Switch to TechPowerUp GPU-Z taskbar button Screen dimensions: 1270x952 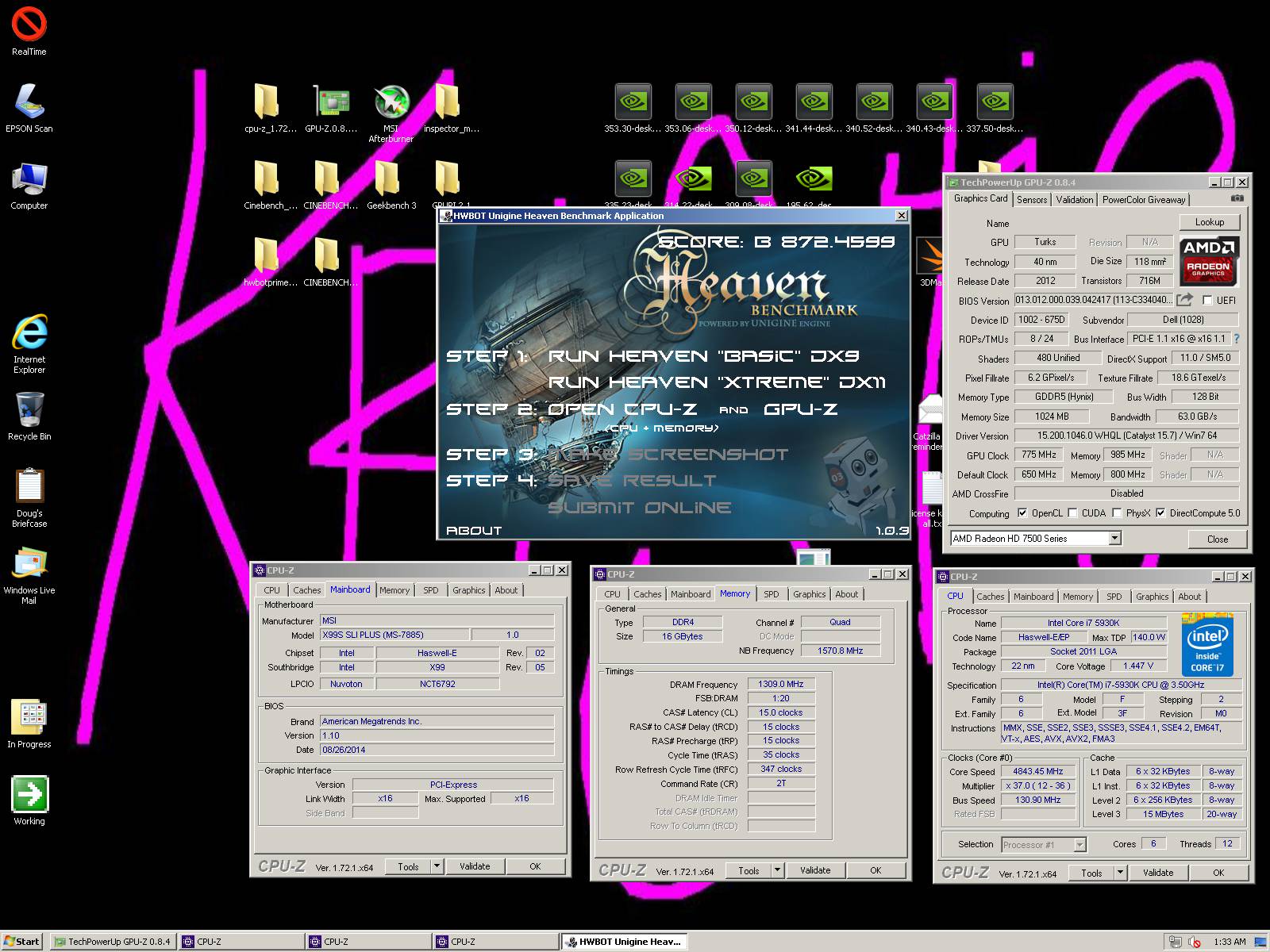click(112, 942)
